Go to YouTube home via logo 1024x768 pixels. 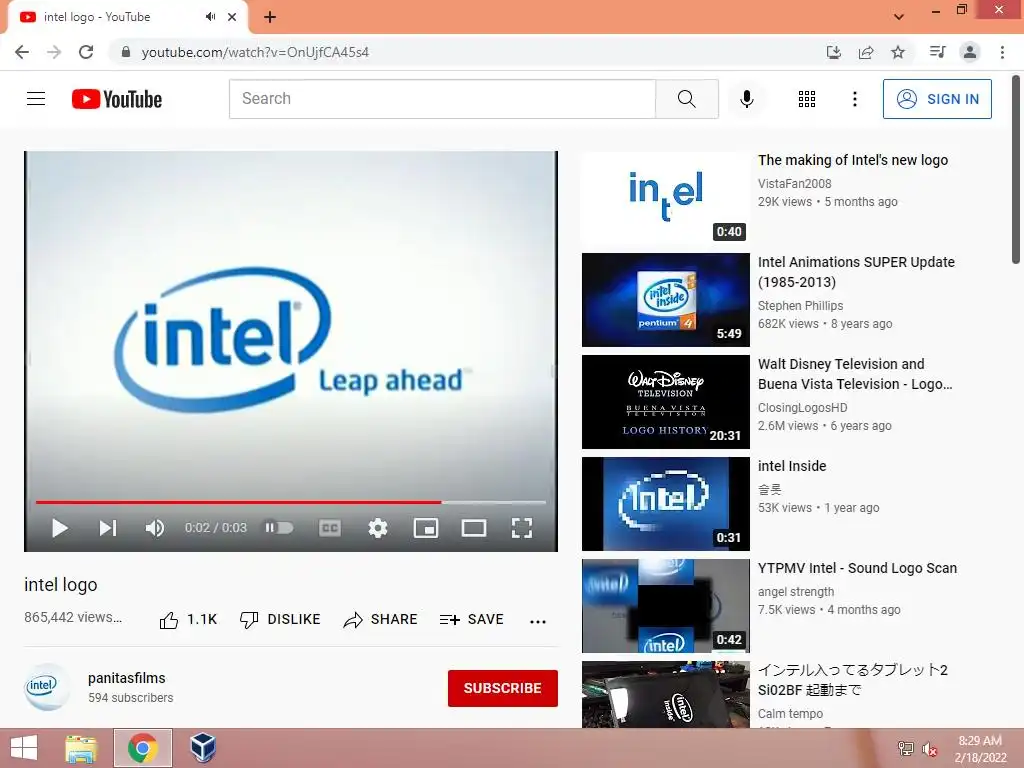[x=117, y=99]
